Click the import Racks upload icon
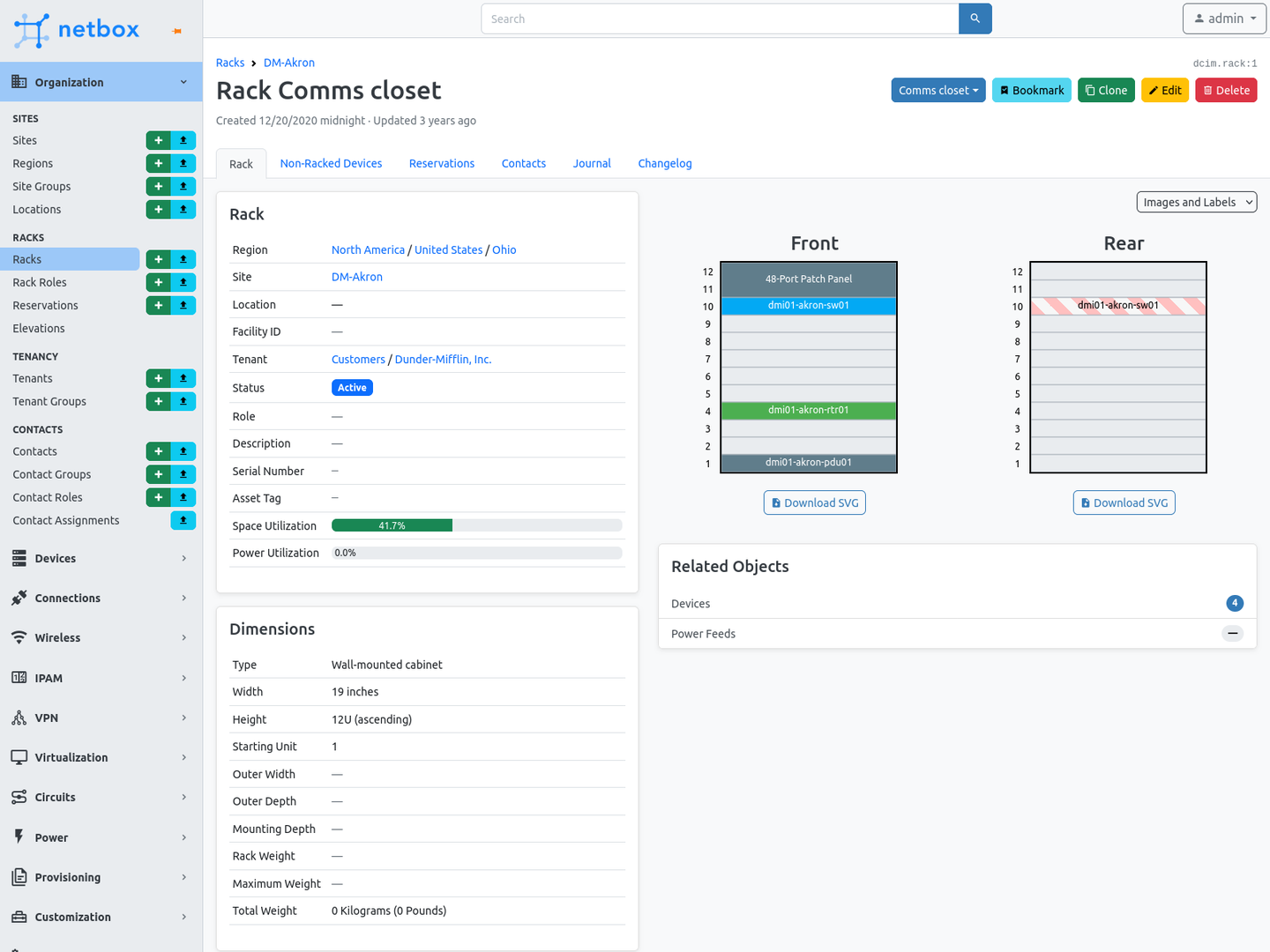 [183, 259]
